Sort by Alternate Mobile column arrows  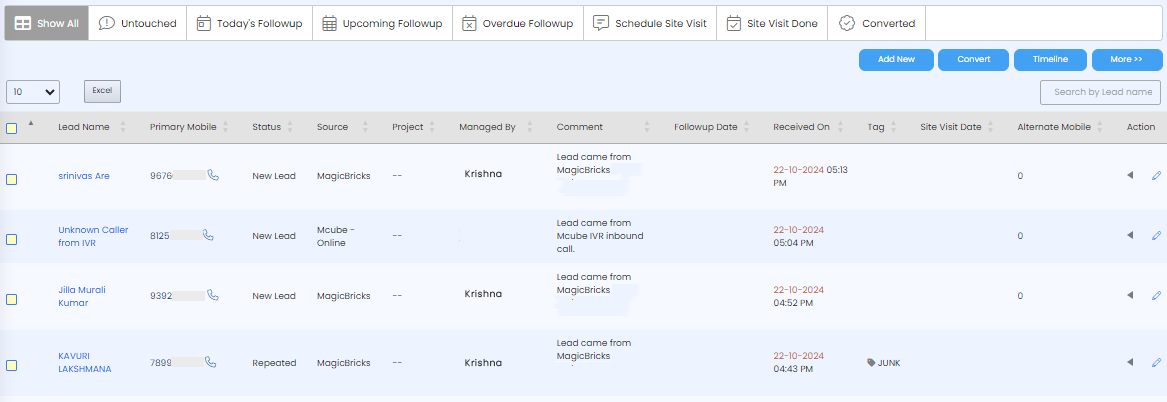click(1100, 127)
